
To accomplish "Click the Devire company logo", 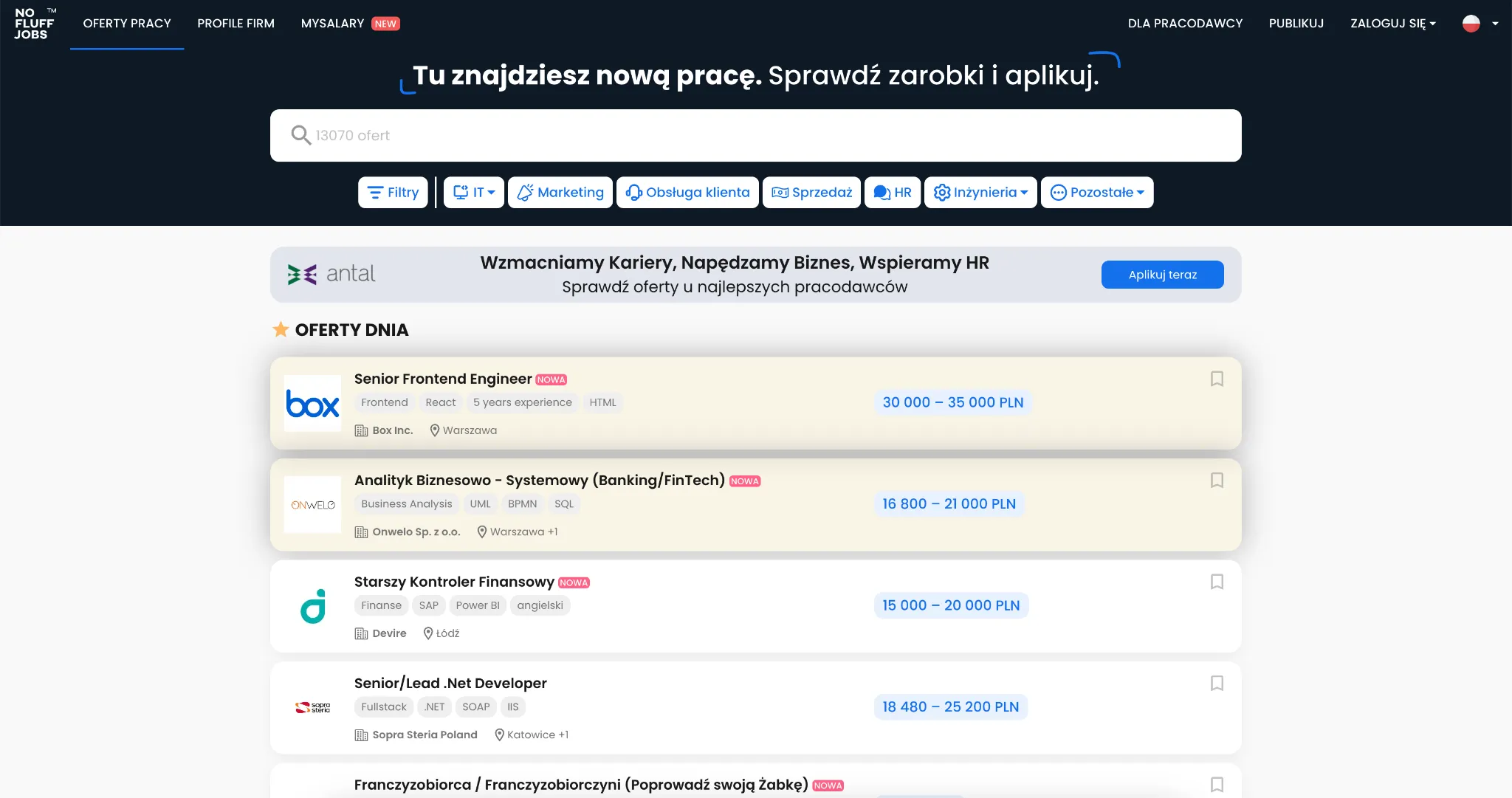I will pyautogui.click(x=313, y=606).
